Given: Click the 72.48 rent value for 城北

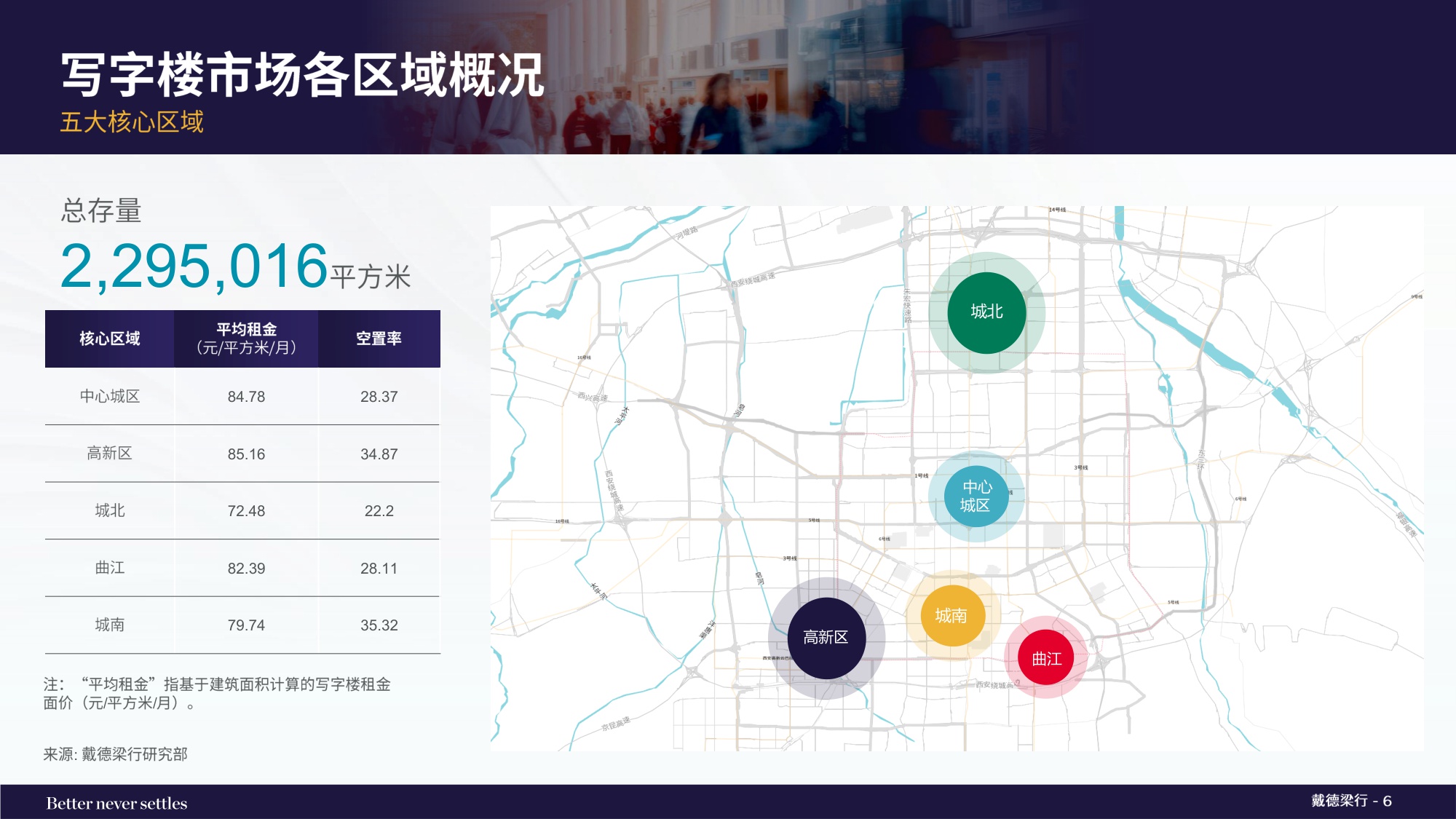Looking at the screenshot, I should point(247,510).
